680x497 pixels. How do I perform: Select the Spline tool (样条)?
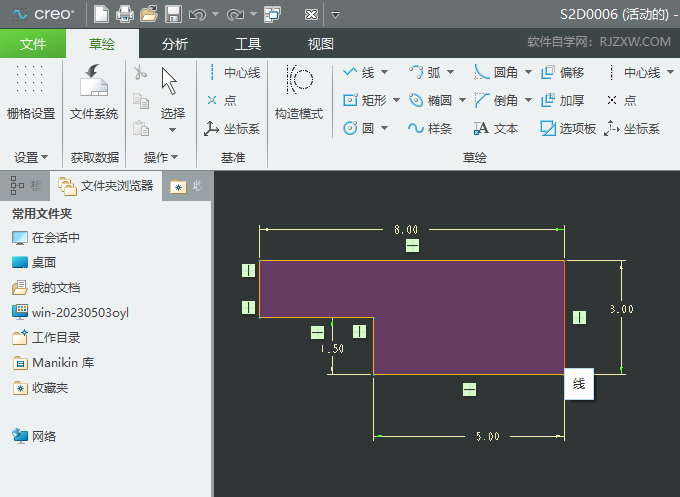[430, 129]
